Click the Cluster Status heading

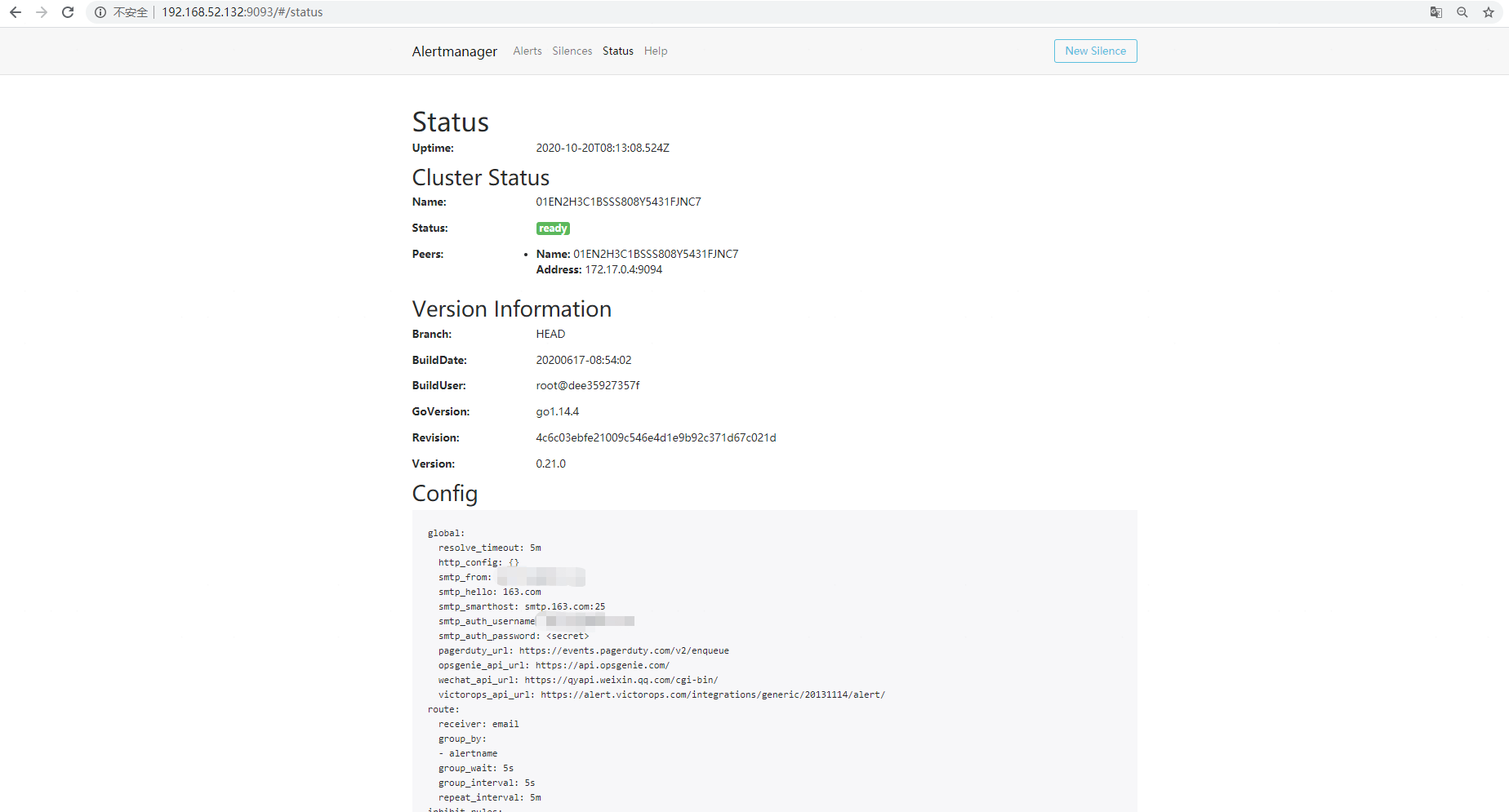tap(480, 177)
